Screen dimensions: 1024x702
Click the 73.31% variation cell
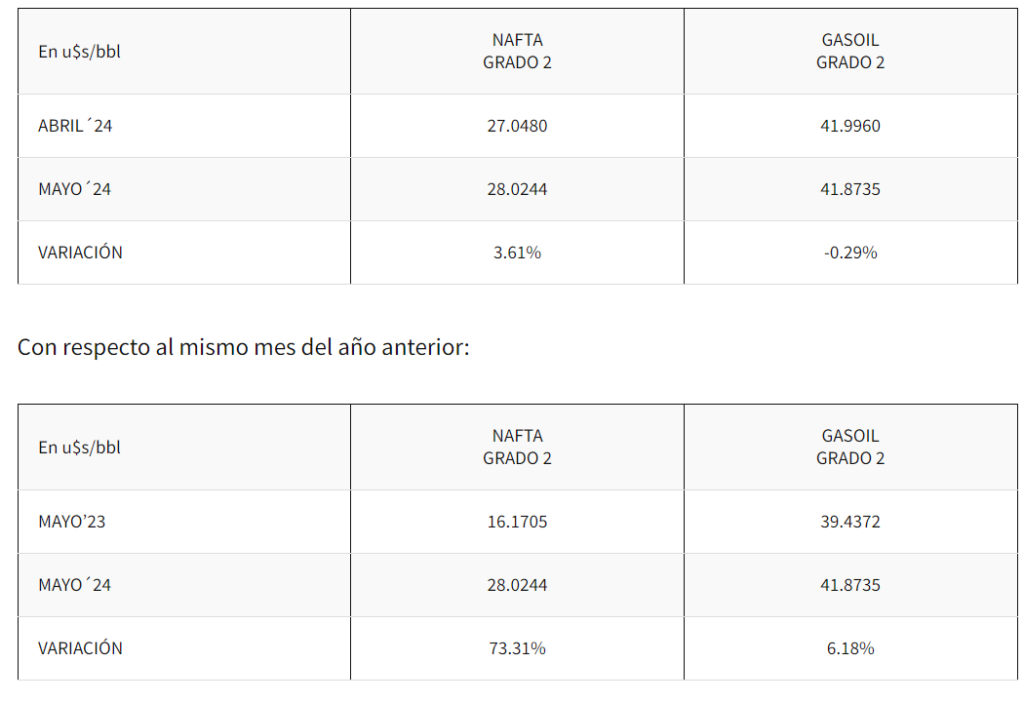point(517,648)
